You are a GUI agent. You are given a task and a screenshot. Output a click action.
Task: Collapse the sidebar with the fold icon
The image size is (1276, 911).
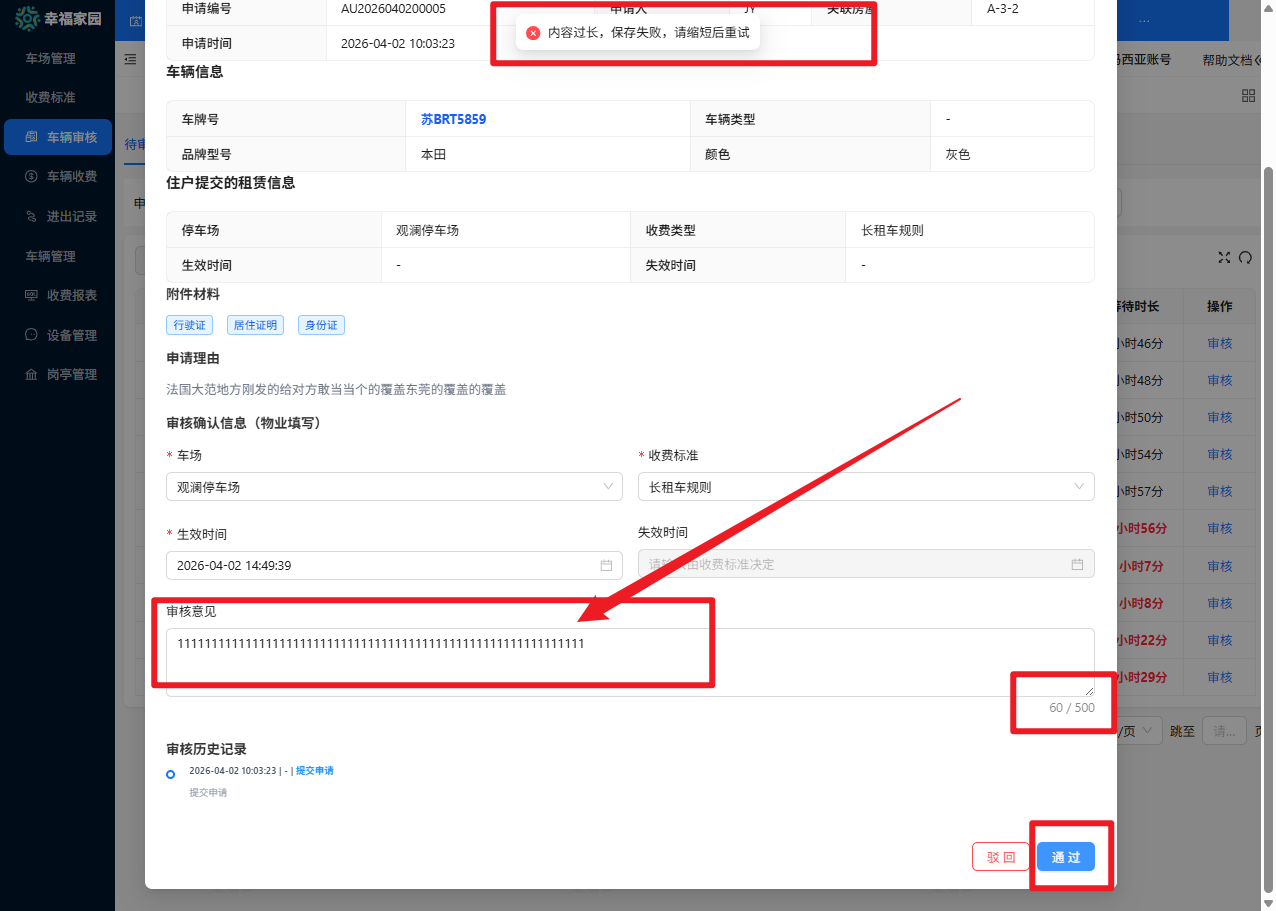(130, 60)
